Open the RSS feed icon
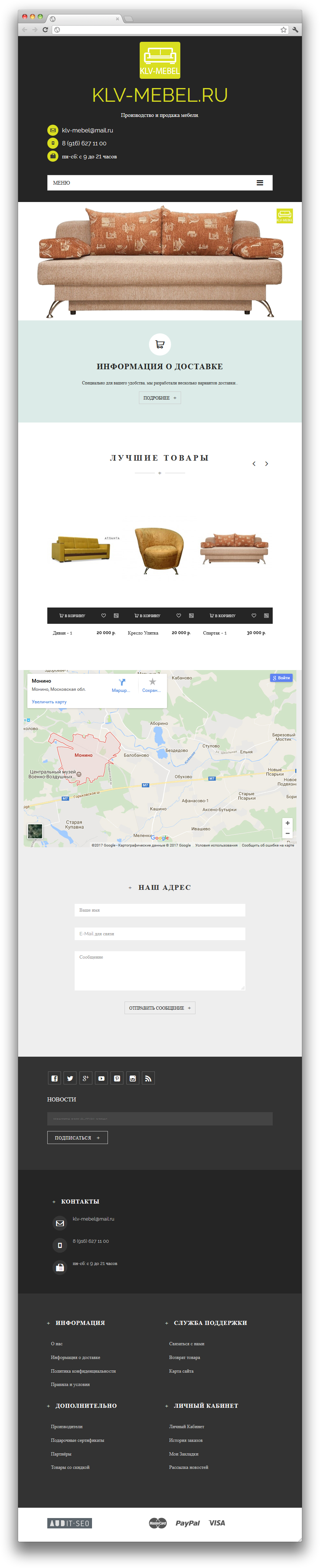This screenshot has height=1568, width=320. (x=148, y=1078)
